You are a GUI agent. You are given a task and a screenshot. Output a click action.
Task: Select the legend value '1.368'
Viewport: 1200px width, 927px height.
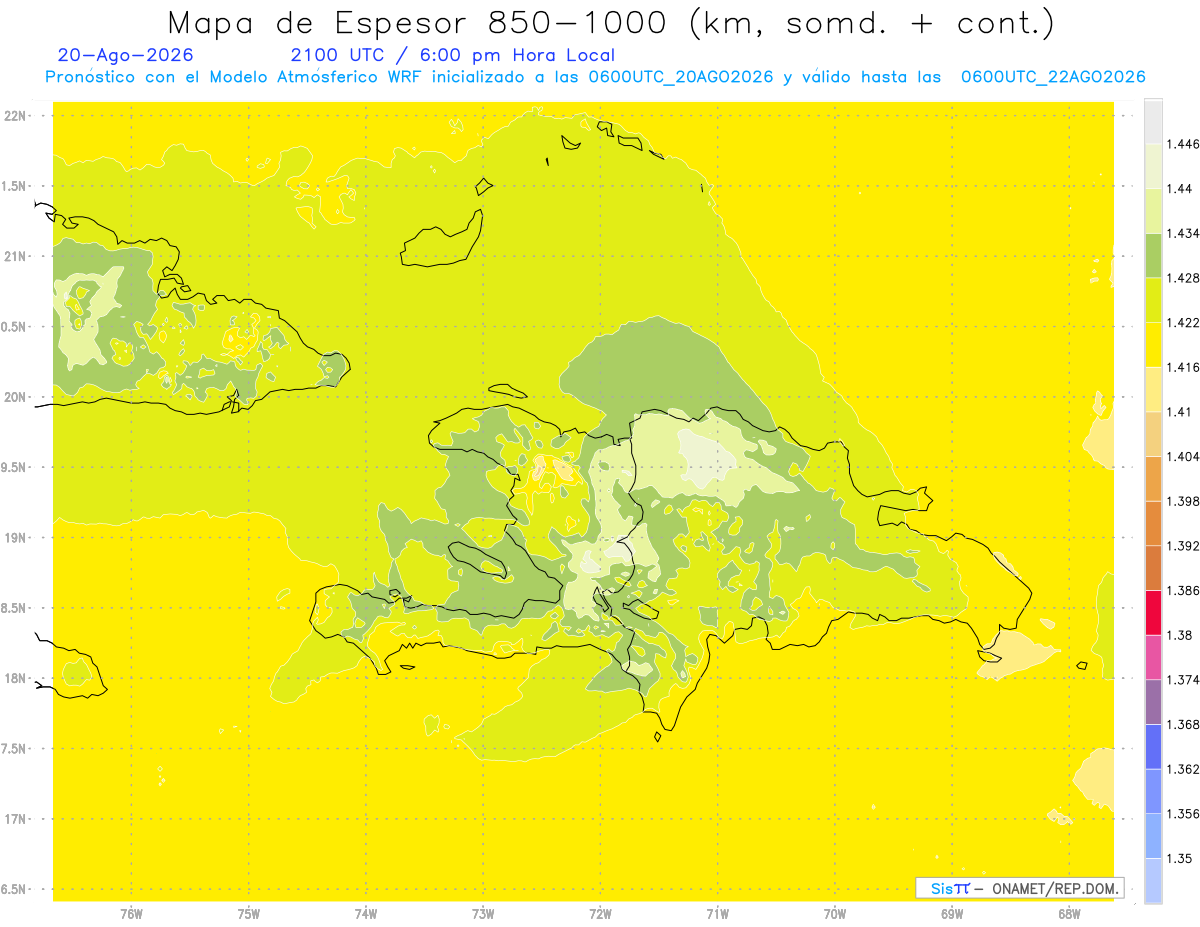click(1182, 725)
